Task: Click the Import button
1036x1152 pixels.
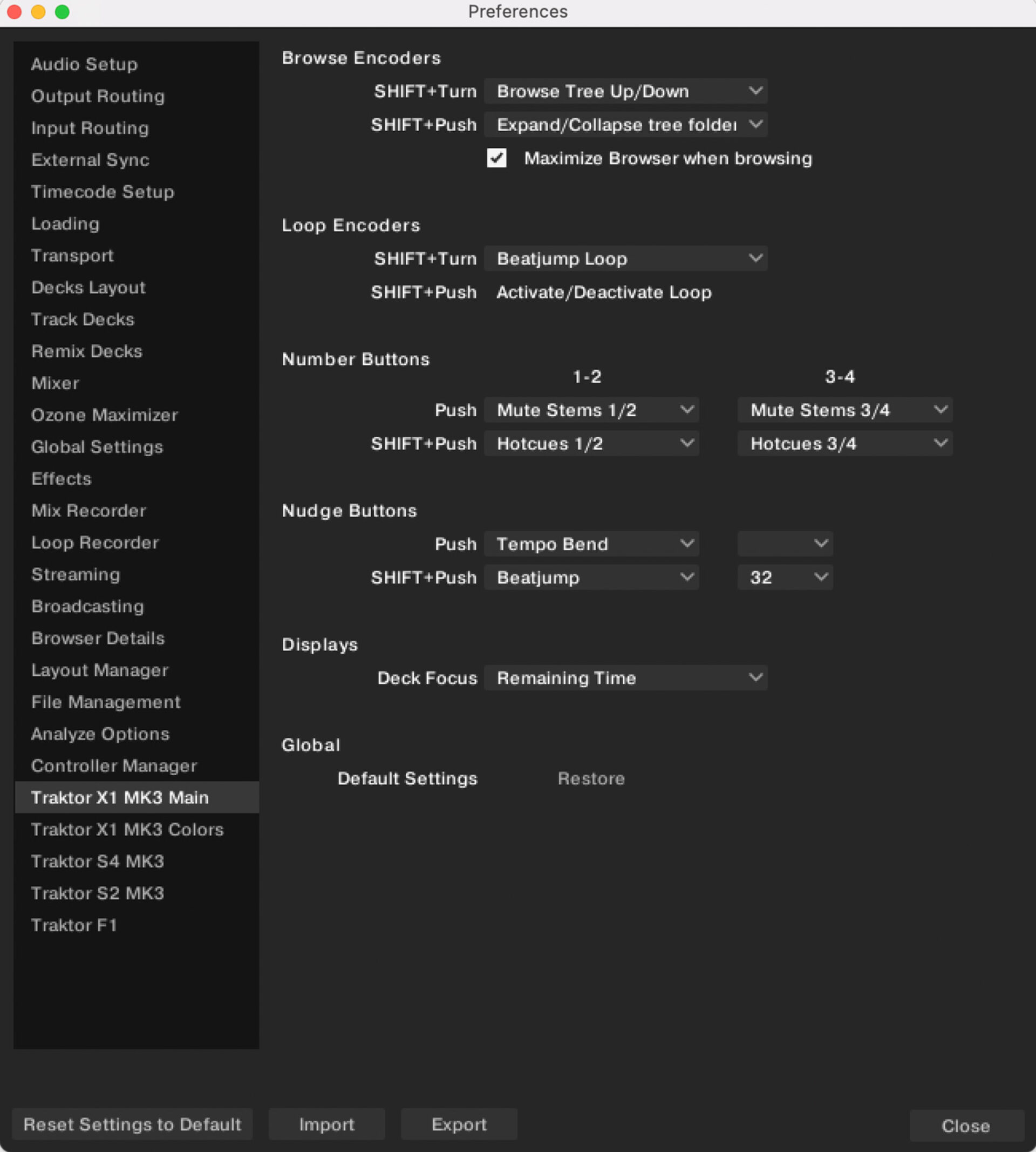Action: [x=326, y=1124]
